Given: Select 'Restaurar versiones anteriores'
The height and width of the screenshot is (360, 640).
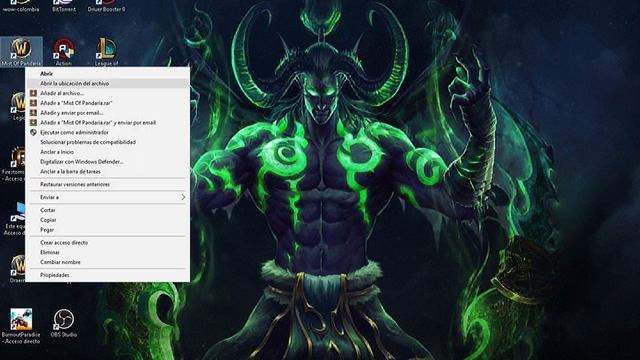Looking at the screenshot, I should 108,184.
